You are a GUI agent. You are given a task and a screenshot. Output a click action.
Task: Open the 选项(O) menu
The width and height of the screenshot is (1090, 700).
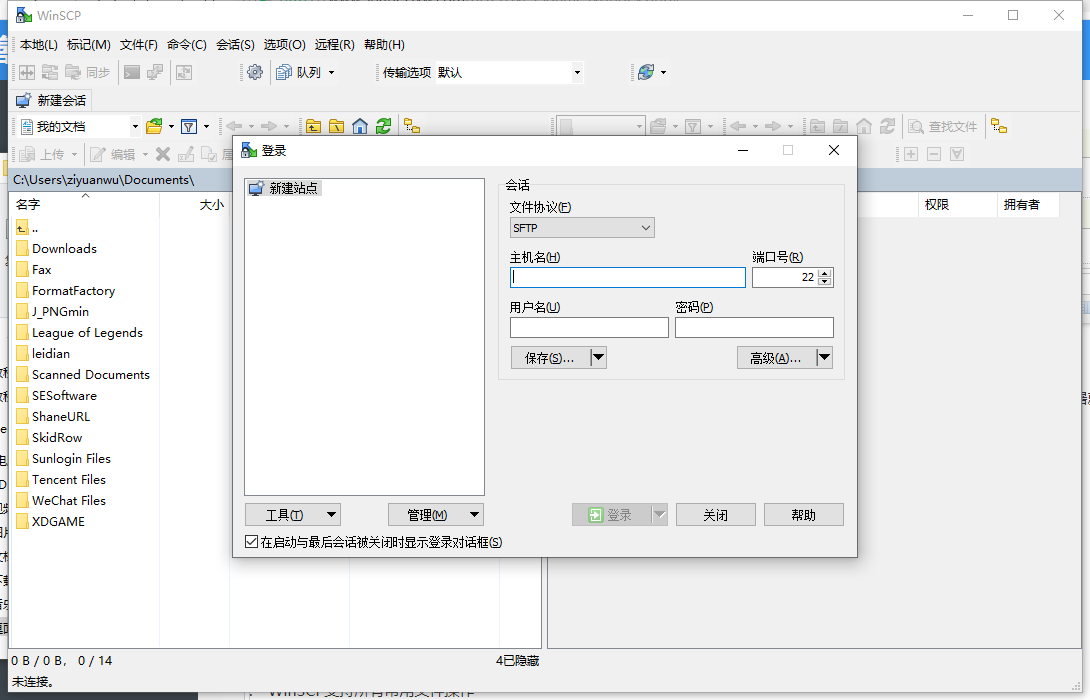point(281,45)
